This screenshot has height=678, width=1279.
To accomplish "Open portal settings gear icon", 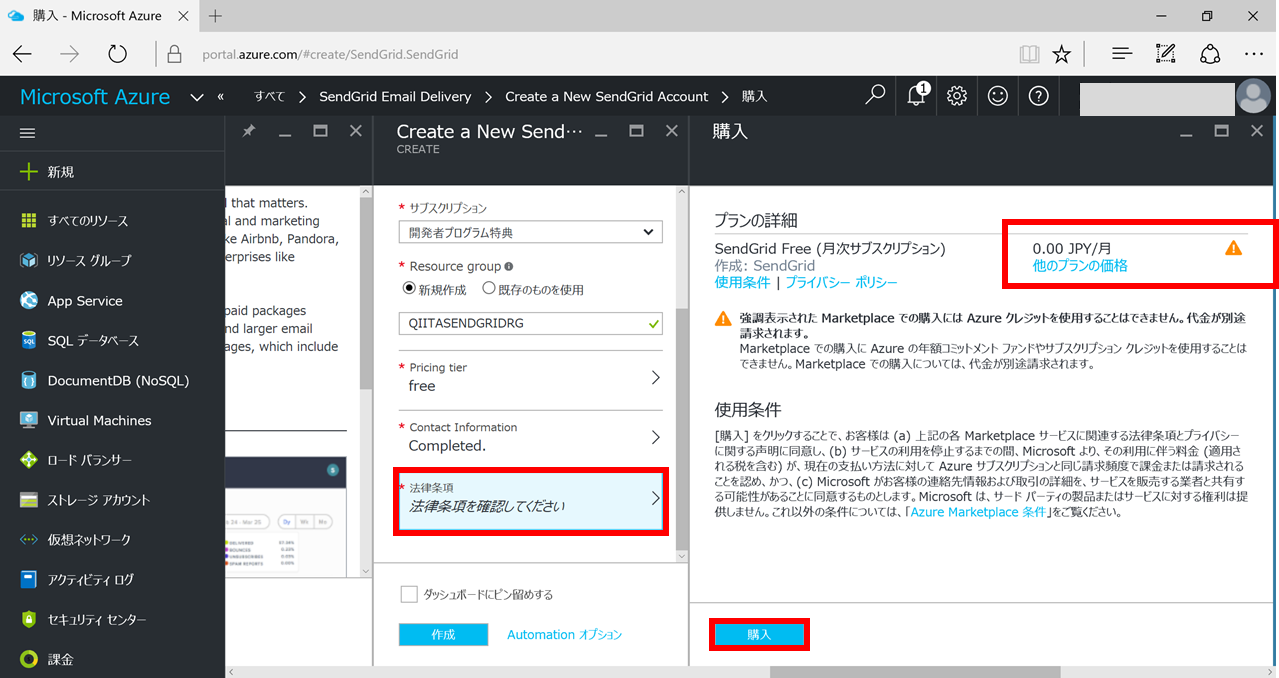I will 957,96.
